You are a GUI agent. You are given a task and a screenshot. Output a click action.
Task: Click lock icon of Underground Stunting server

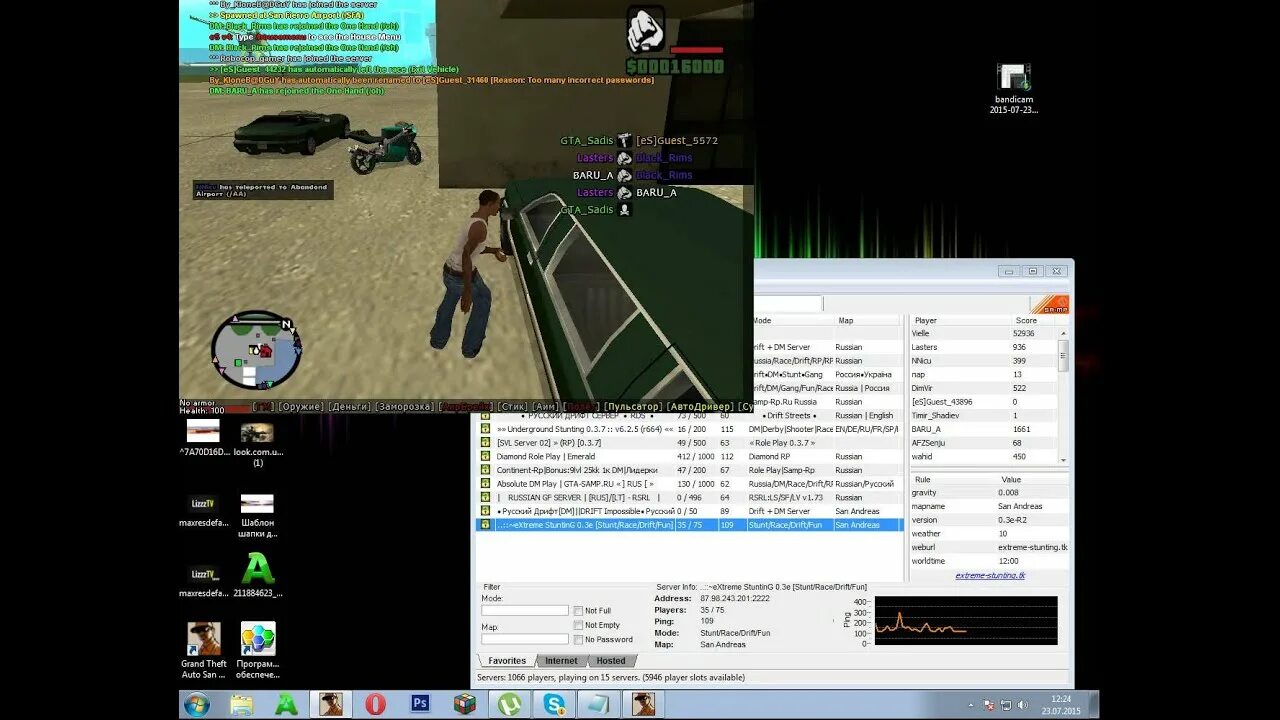coord(486,429)
